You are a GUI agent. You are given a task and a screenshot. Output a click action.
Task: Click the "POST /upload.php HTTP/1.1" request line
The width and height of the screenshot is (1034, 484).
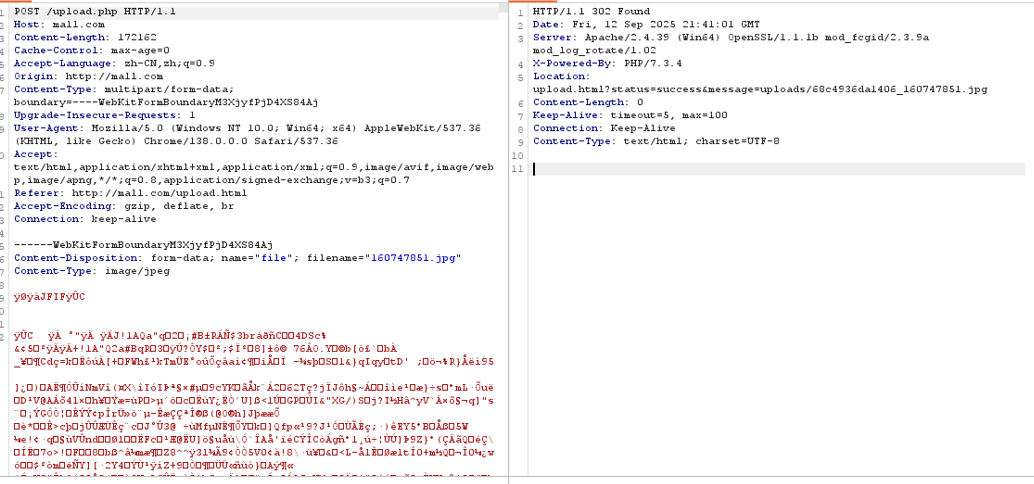click(x=95, y=12)
